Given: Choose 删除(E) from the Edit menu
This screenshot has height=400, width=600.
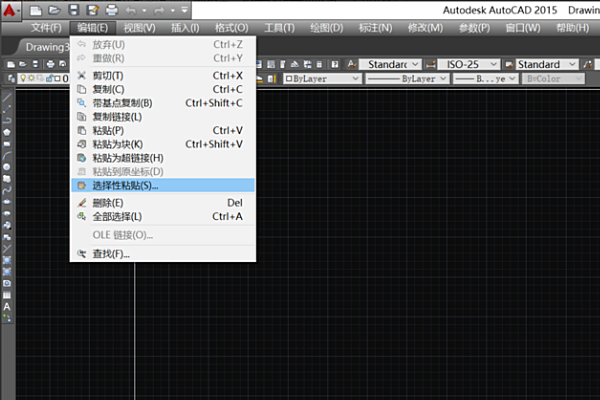Looking at the screenshot, I should (x=163, y=203).
